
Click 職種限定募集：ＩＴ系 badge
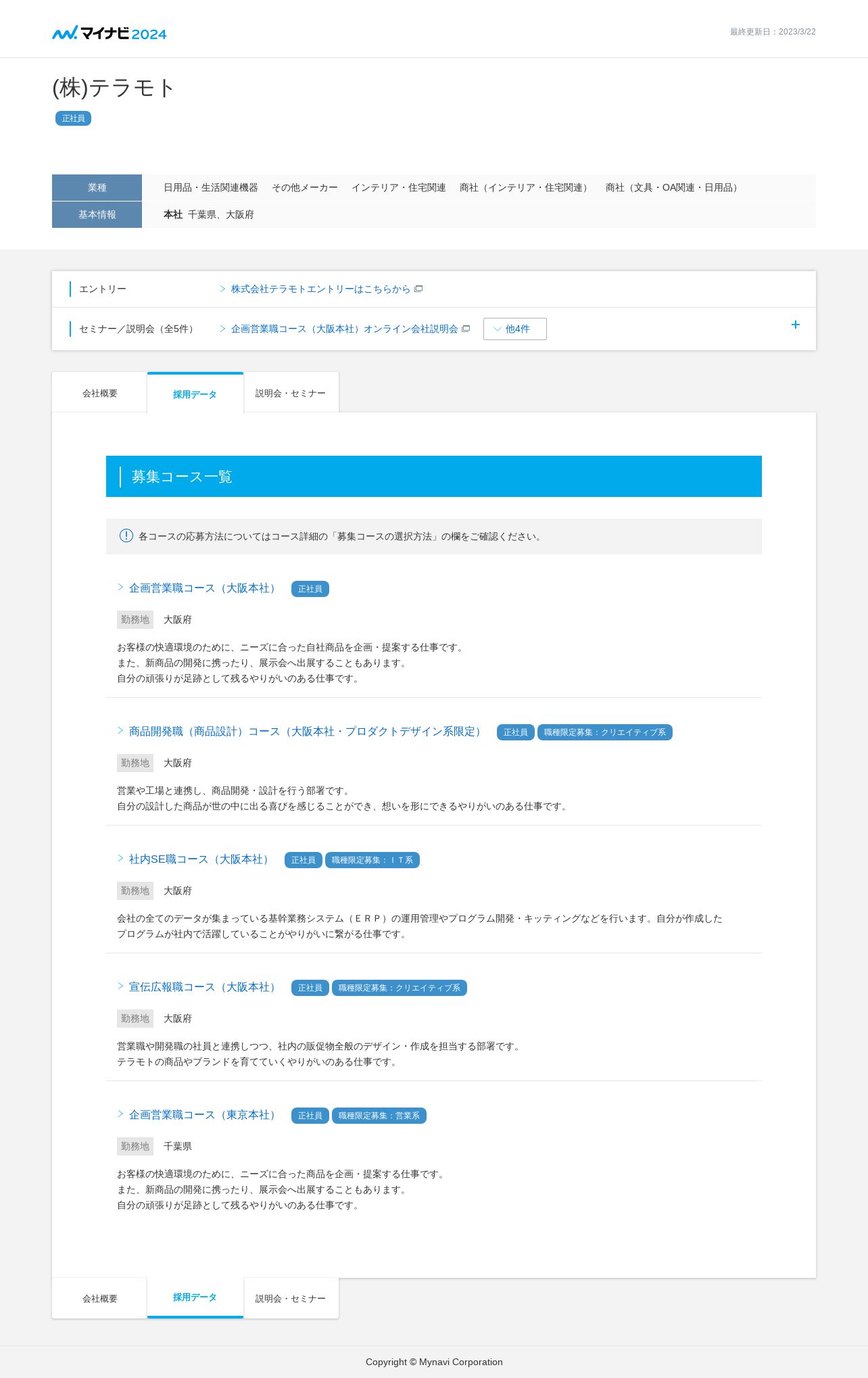(x=372, y=860)
